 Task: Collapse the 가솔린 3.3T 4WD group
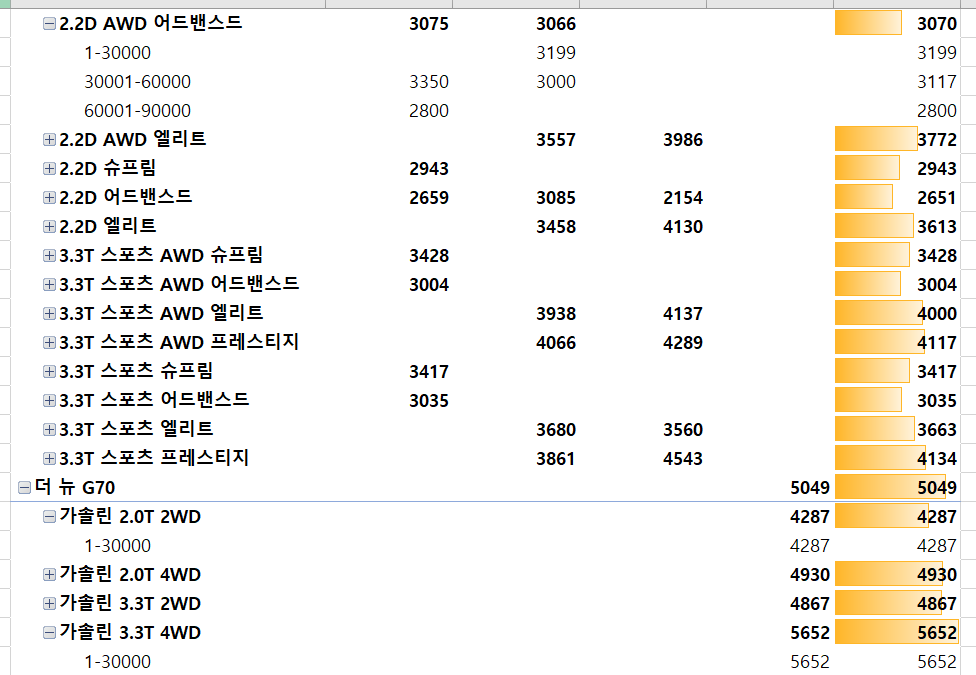click(49, 633)
